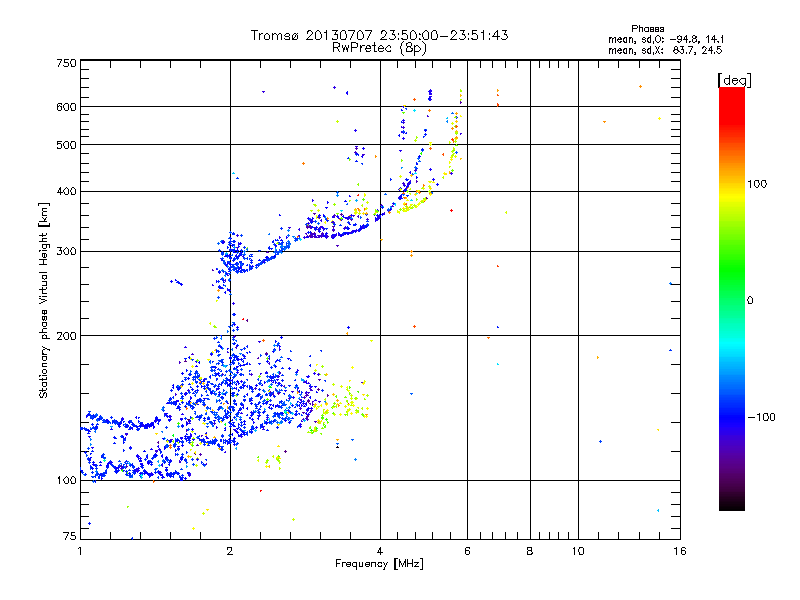Click the colorbar tick label '-100'
The image size is (800, 600).
coord(761,417)
